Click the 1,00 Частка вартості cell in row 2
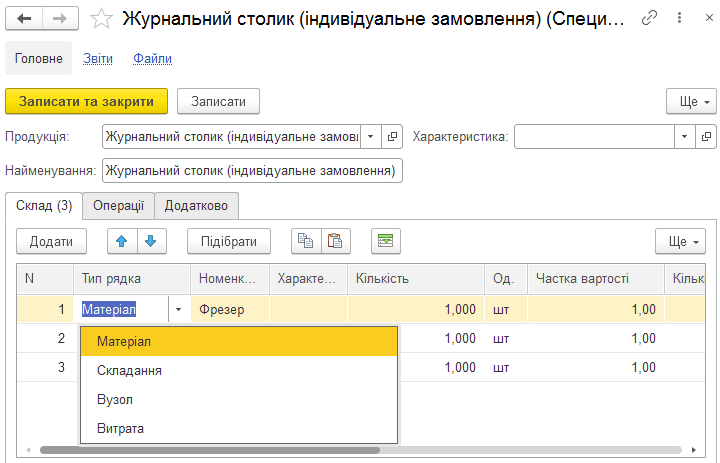 pyautogui.click(x=596, y=339)
